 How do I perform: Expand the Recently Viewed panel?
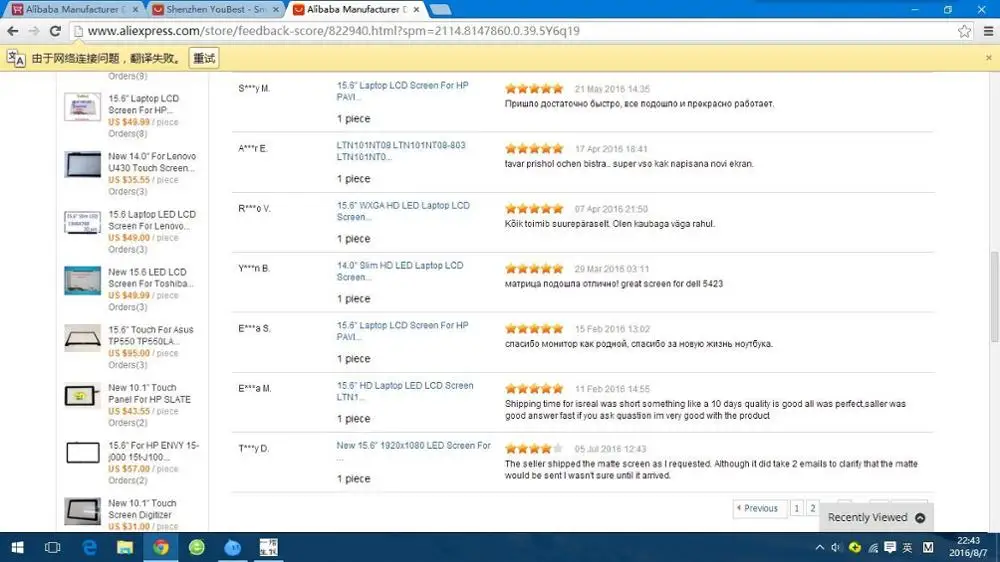click(x=876, y=517)
